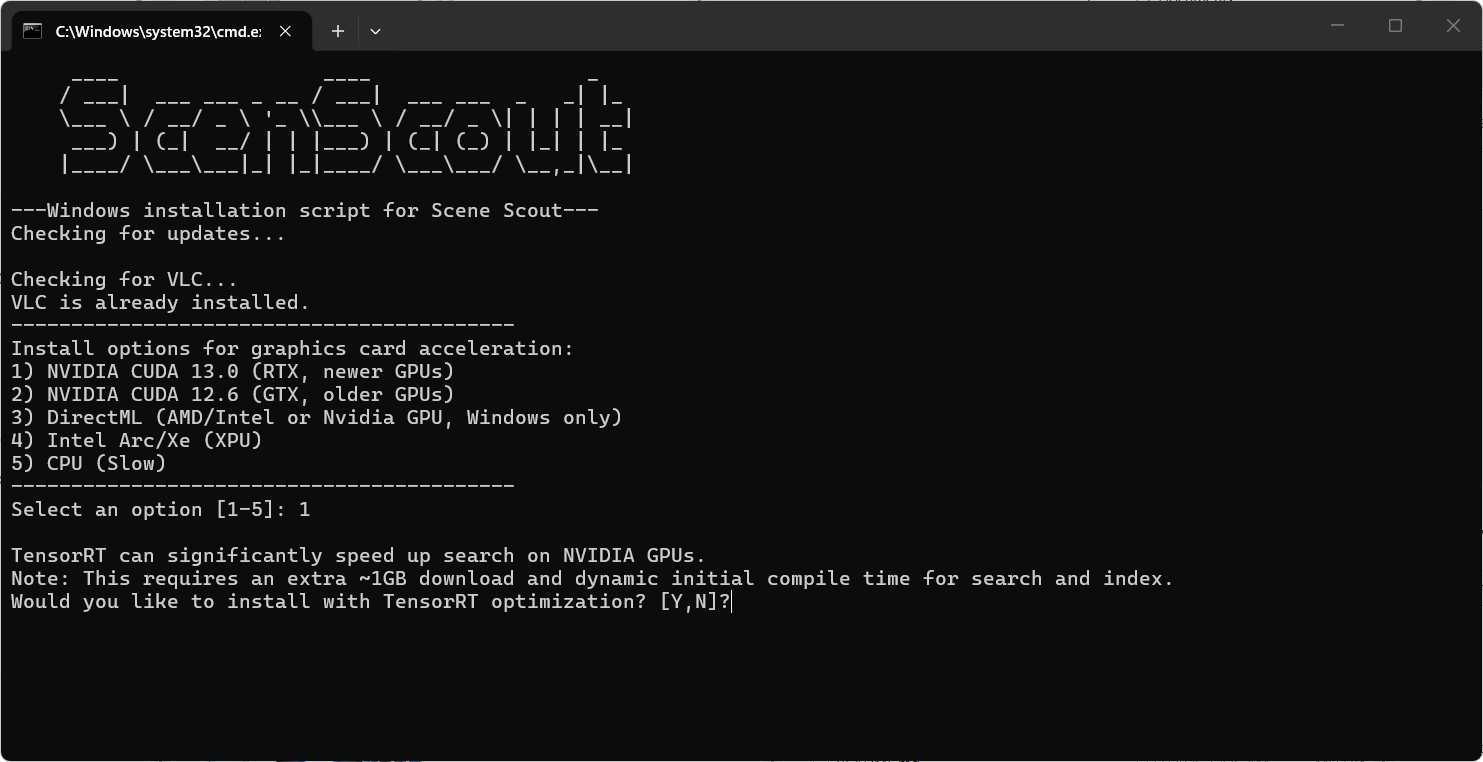The height and width of the screenshot is (762, 1483).
Task: Click the Intel Arc/Xe (XPU) option line
Action: [x=137, y=440]
